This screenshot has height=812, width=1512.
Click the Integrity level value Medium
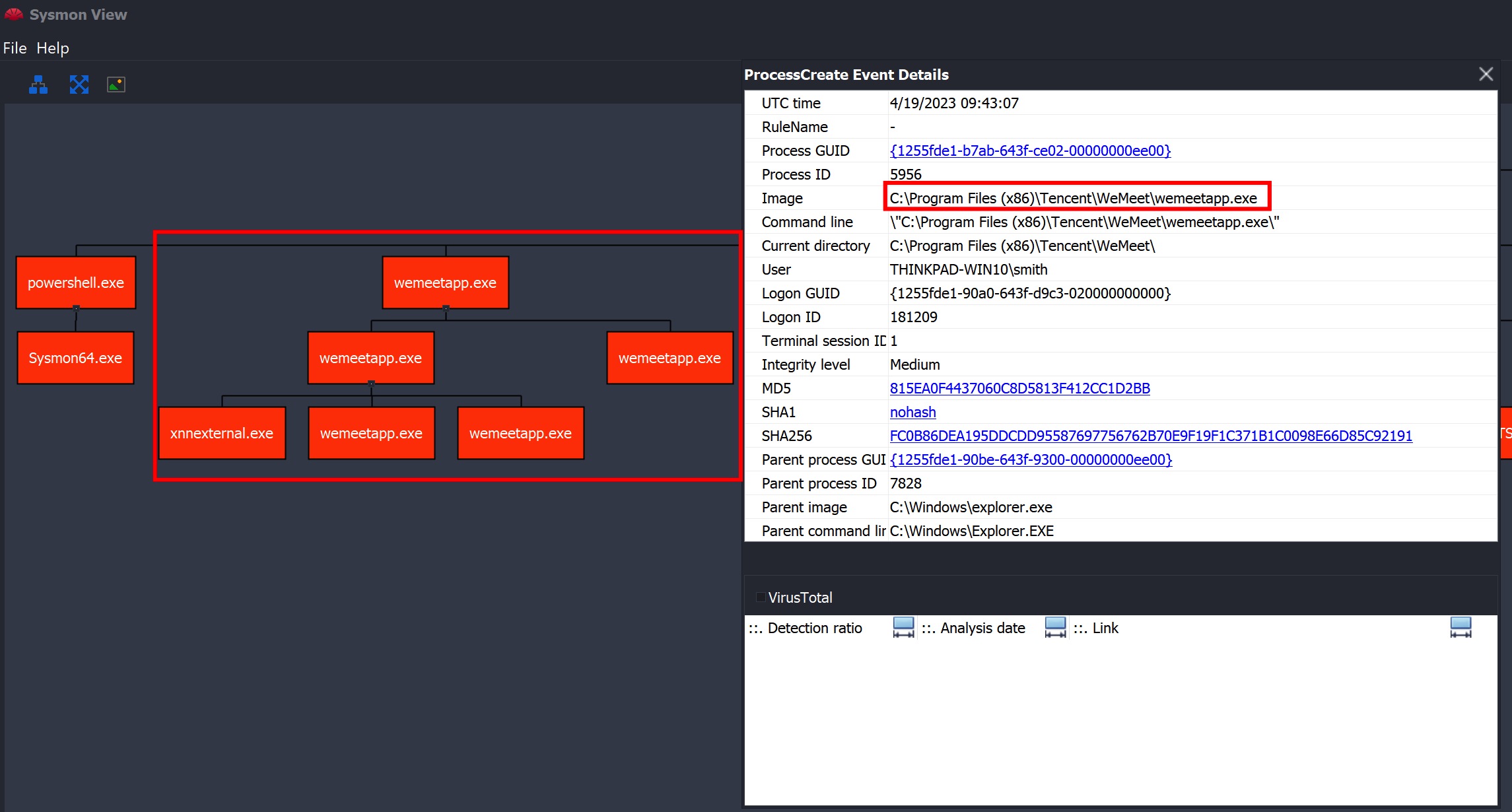coord(914,364)
